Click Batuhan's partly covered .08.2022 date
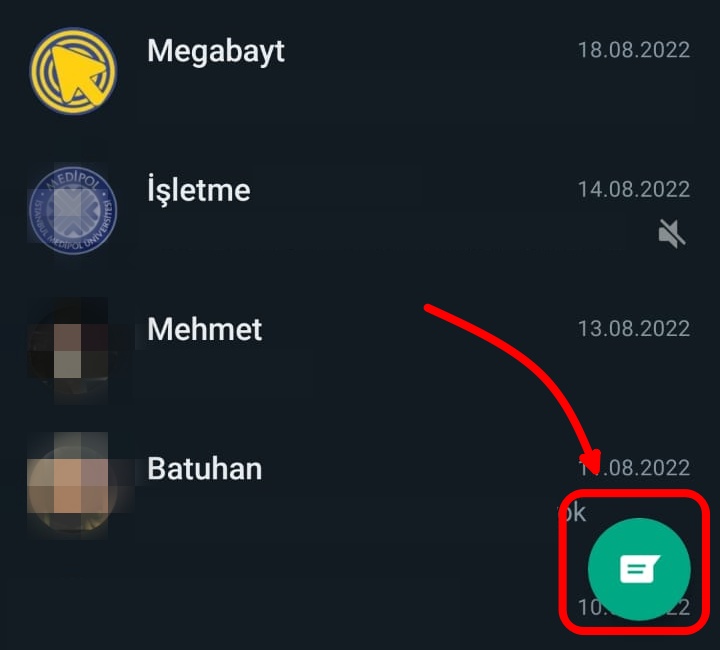 [x=634, y=468]
